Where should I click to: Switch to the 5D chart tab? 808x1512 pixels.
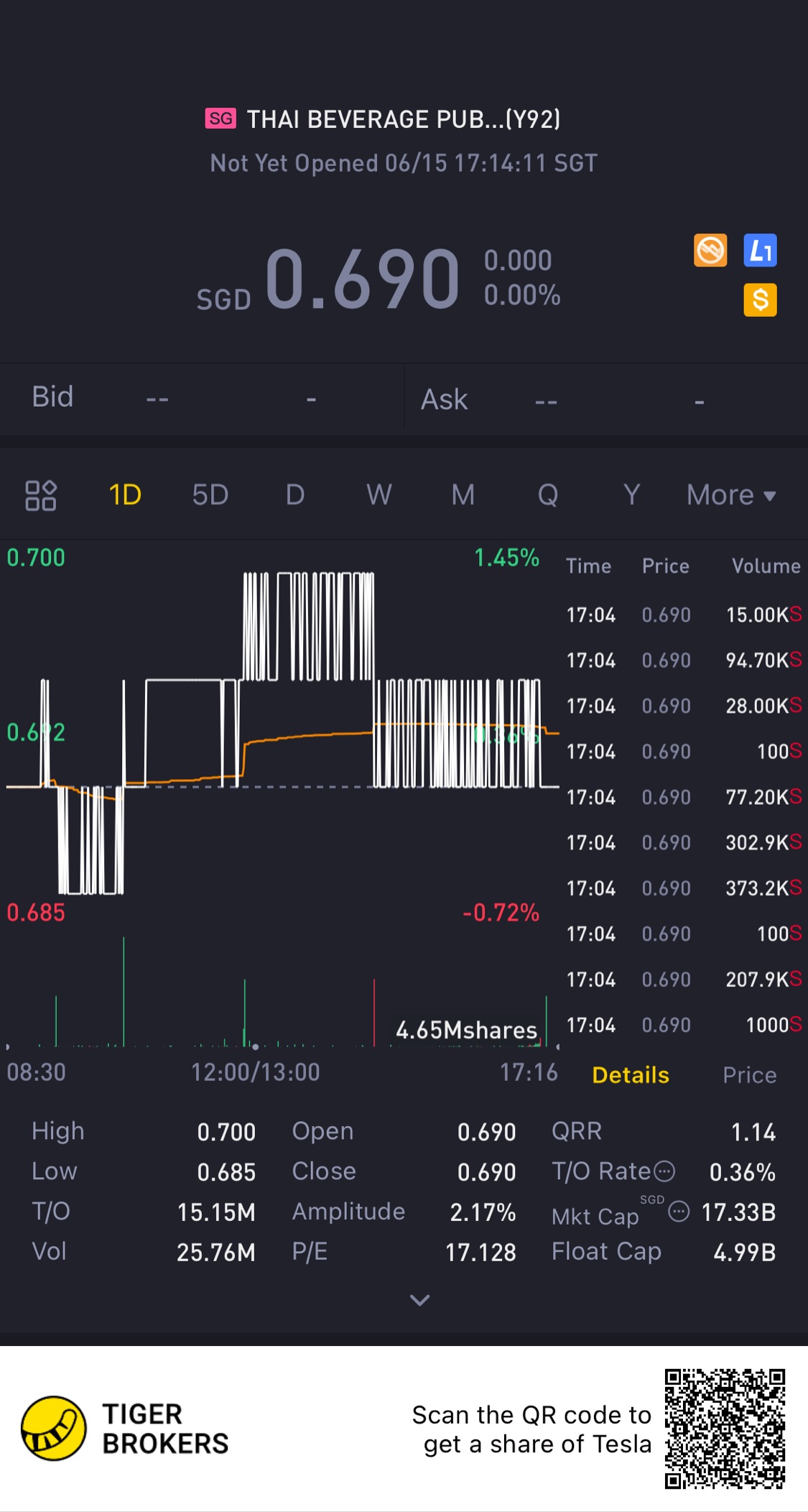(x=210, y=495)
